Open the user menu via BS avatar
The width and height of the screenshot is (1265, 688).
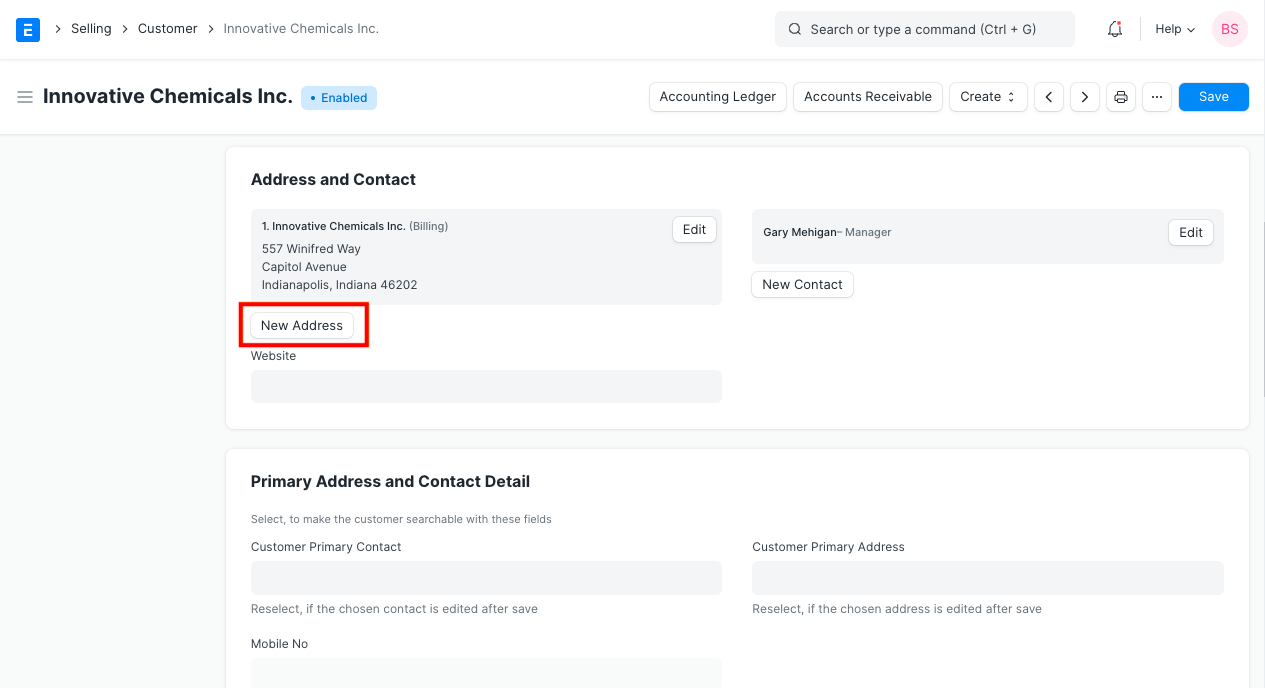click(x=1229, y=29)
